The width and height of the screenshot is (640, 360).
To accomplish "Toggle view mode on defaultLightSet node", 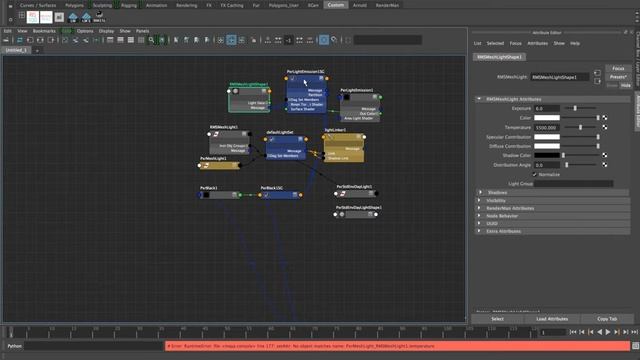I will [300, 139].
